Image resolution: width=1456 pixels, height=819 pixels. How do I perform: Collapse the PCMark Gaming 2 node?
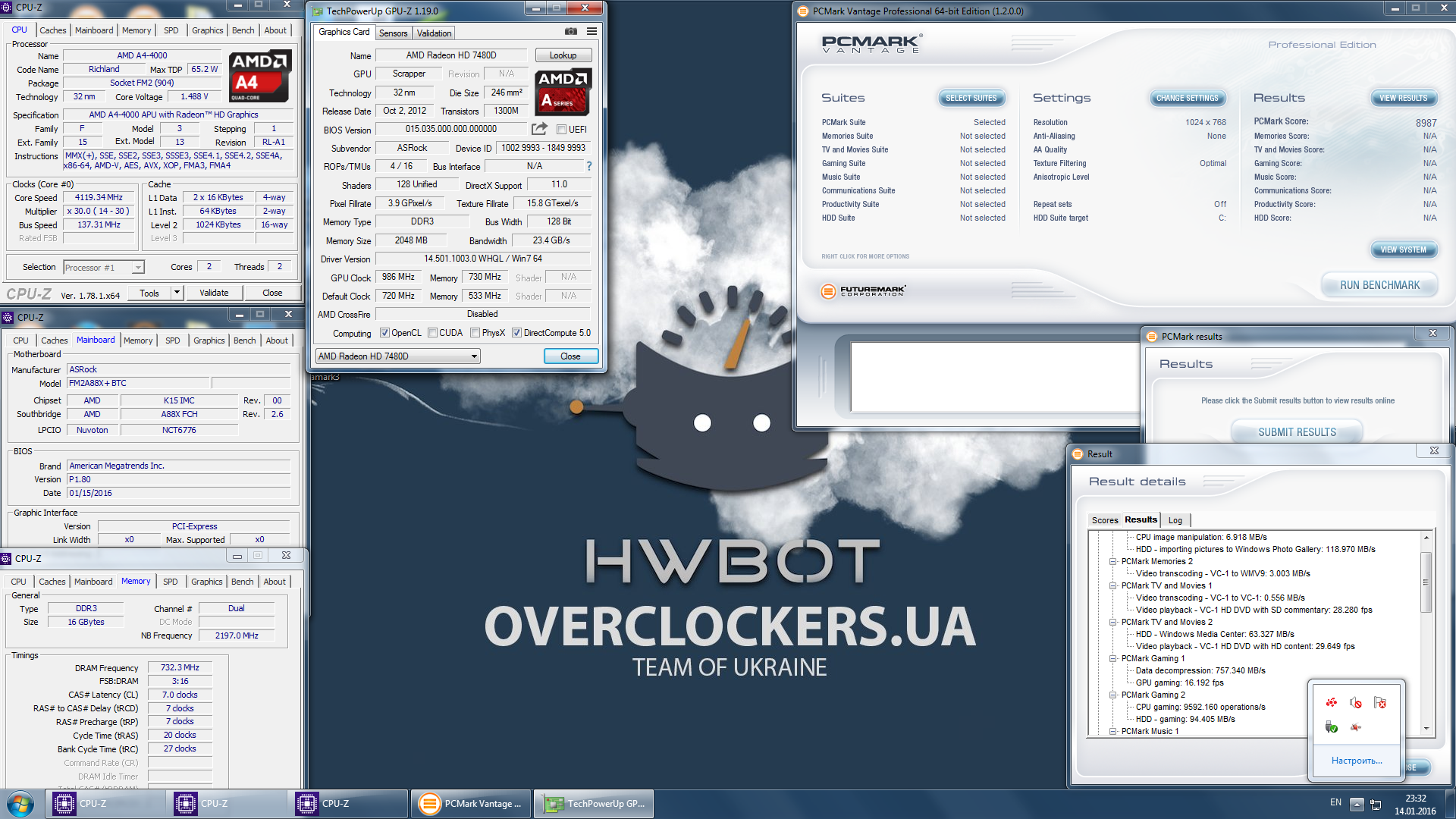point(1112,695)
